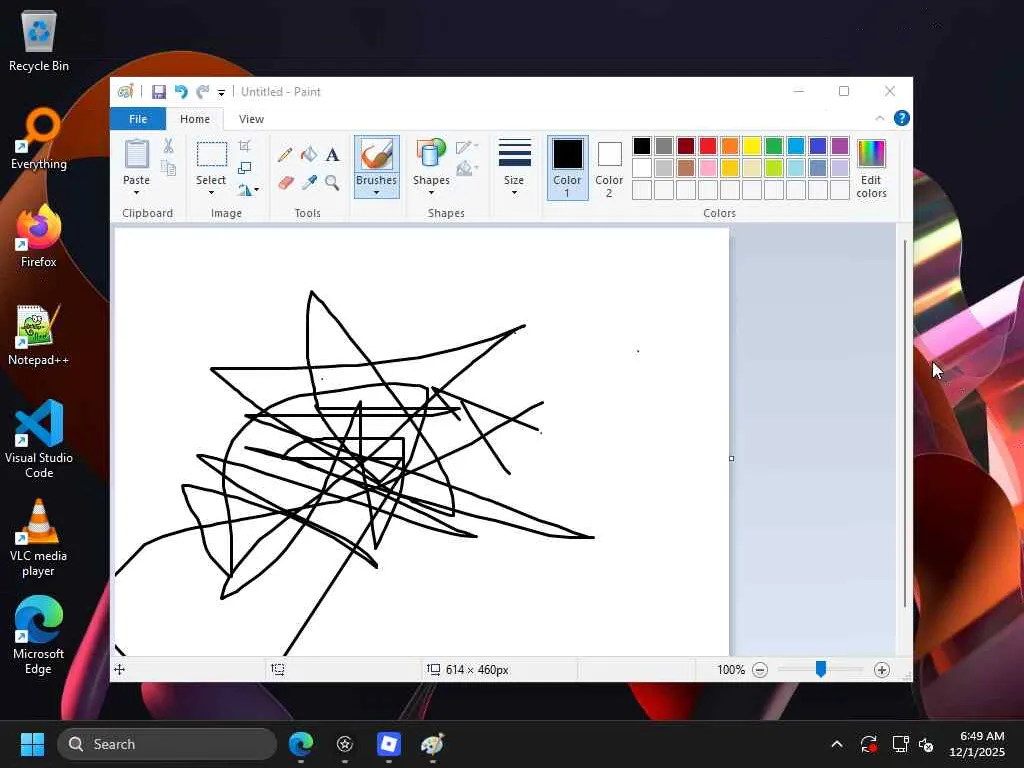The width and height of the screenshot is (1024, 768).
Task: Click Microsoft Edge icon on taskbar
Action: pos(301,744)
